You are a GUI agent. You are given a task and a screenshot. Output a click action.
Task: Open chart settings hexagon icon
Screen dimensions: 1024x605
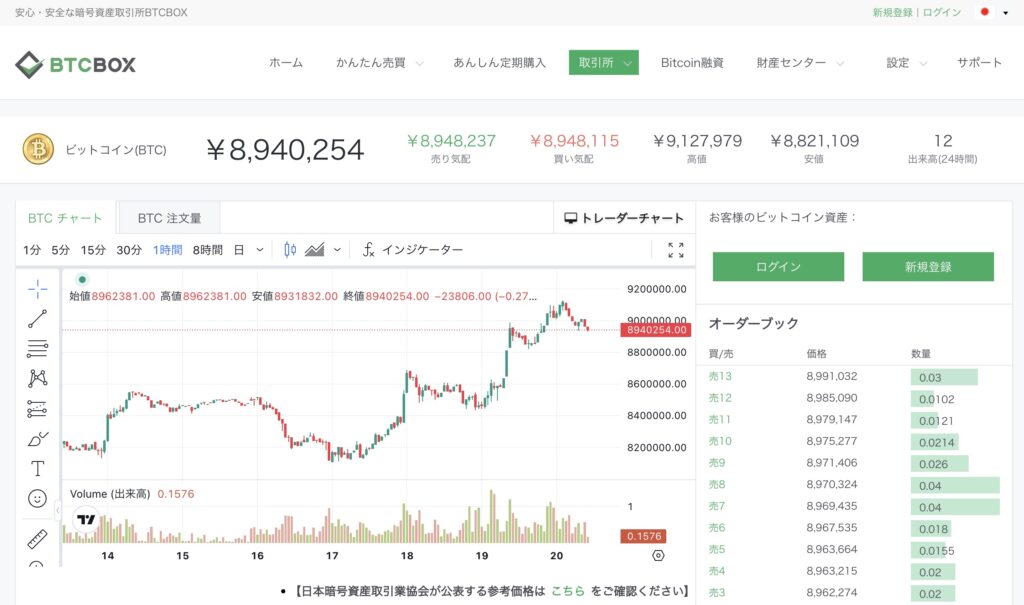pyautogui.click(x=658, y=555)
